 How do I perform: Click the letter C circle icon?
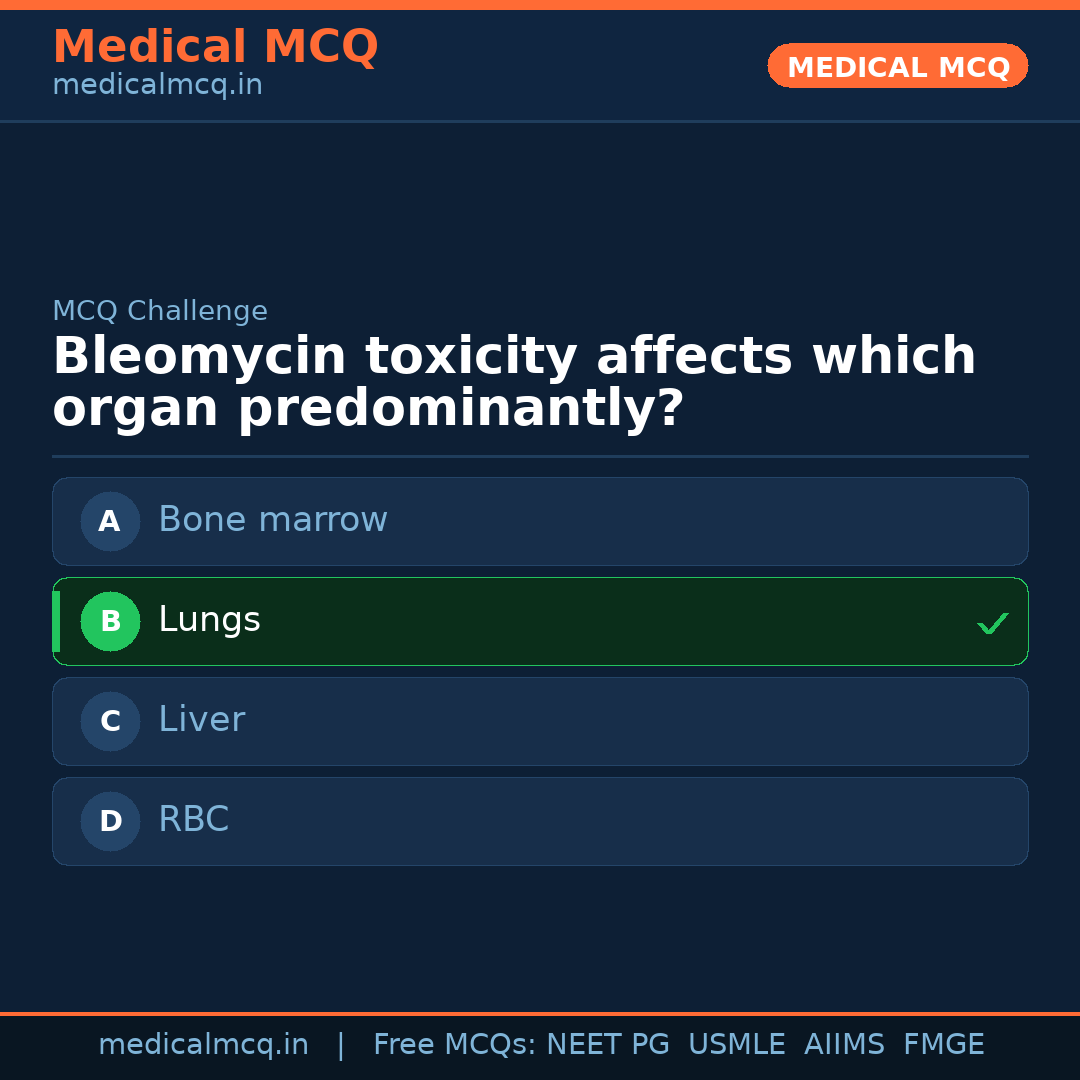[110, 721]
